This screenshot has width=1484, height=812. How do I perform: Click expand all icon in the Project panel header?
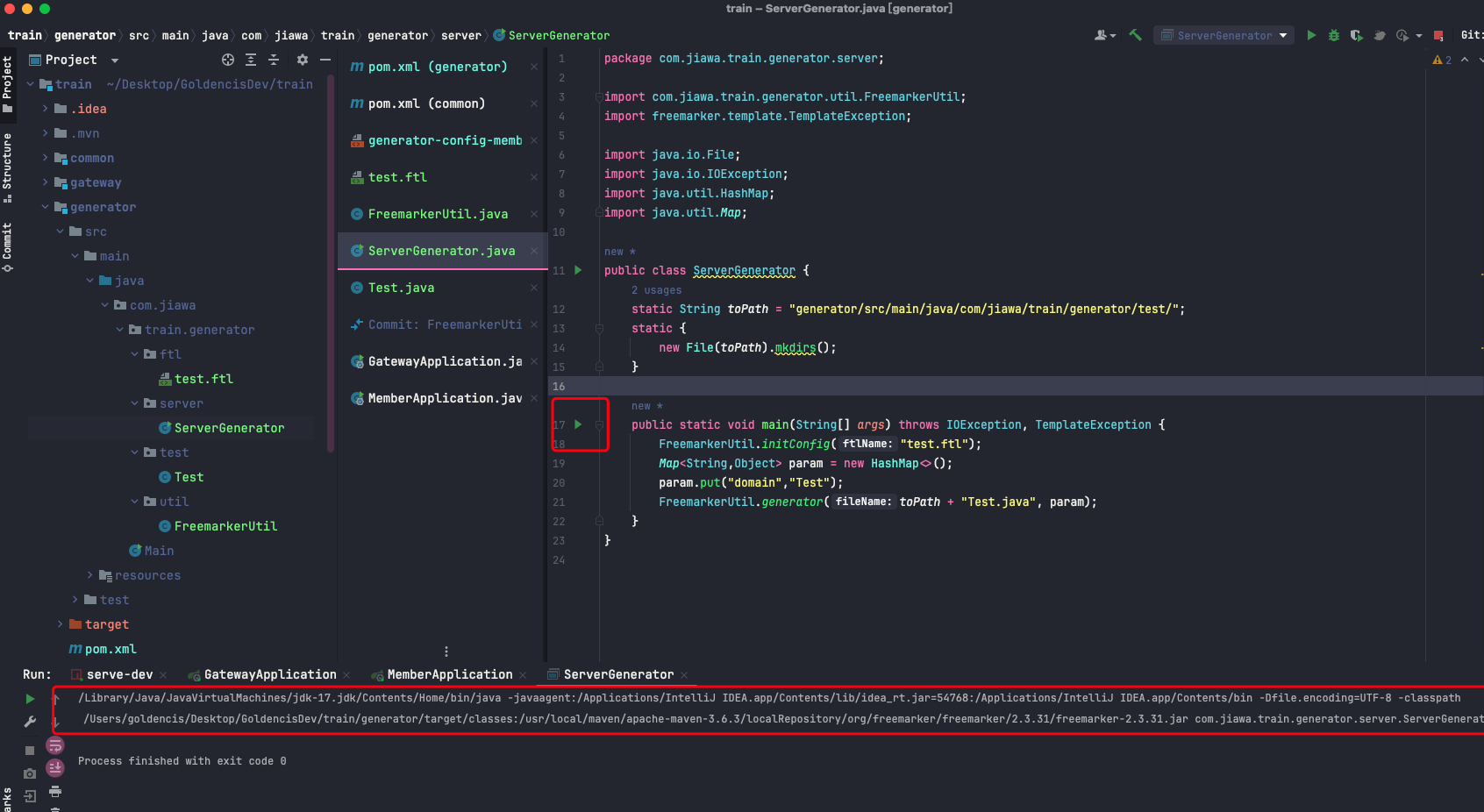251,60
